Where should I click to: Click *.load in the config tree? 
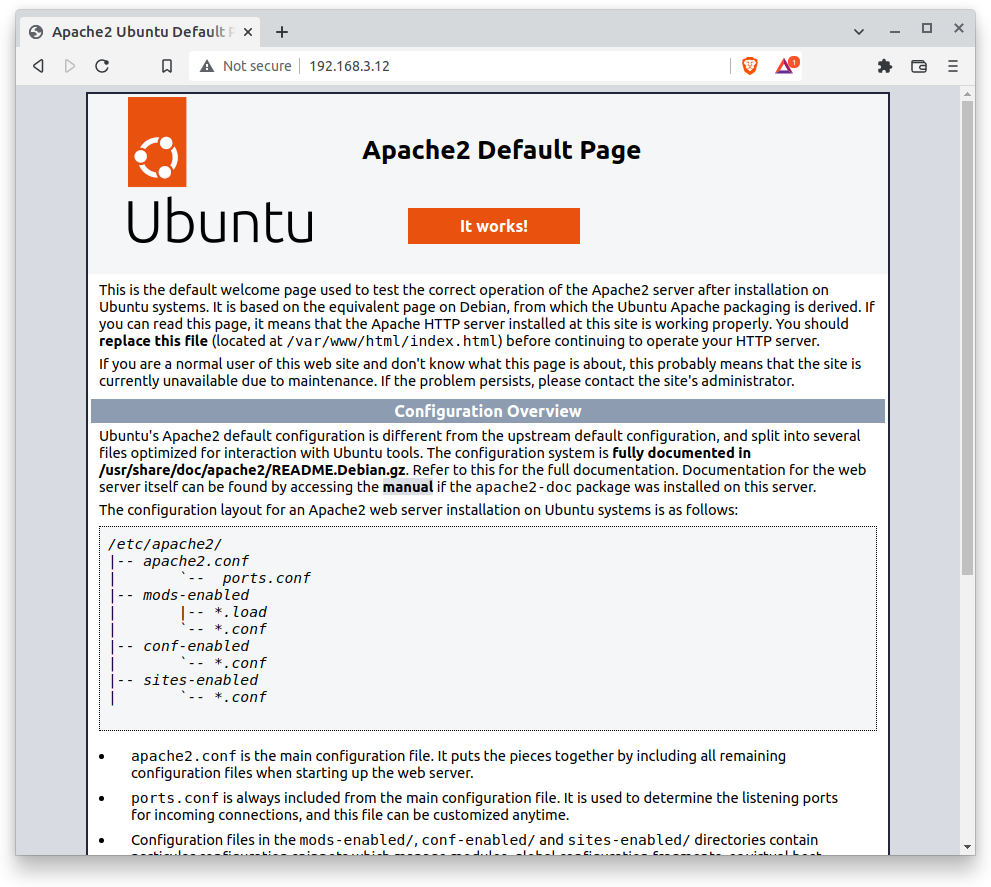coord(240,612)
